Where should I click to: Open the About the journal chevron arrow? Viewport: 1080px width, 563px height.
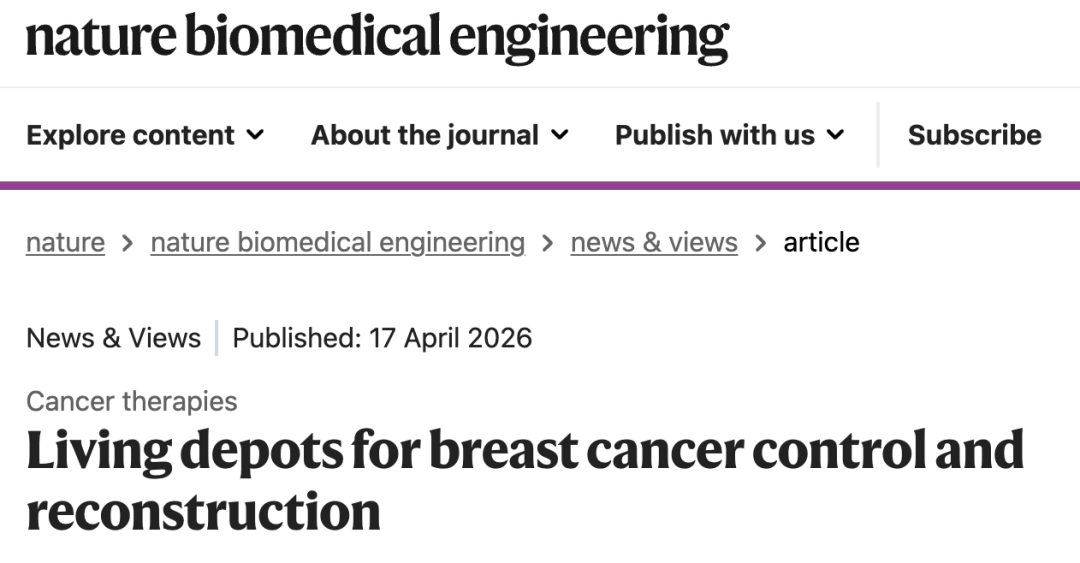click(x=560, y=135)
